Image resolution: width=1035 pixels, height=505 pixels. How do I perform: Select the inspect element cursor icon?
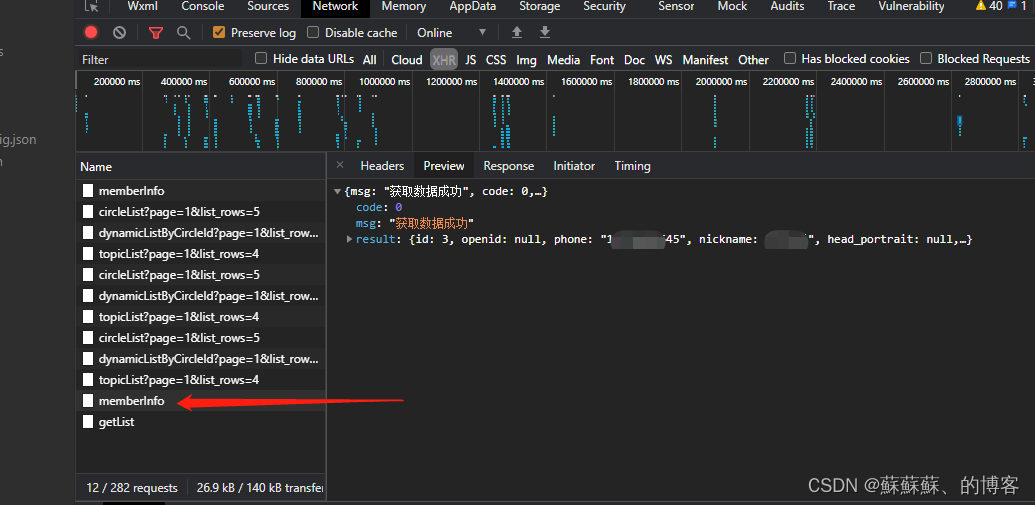93,7
